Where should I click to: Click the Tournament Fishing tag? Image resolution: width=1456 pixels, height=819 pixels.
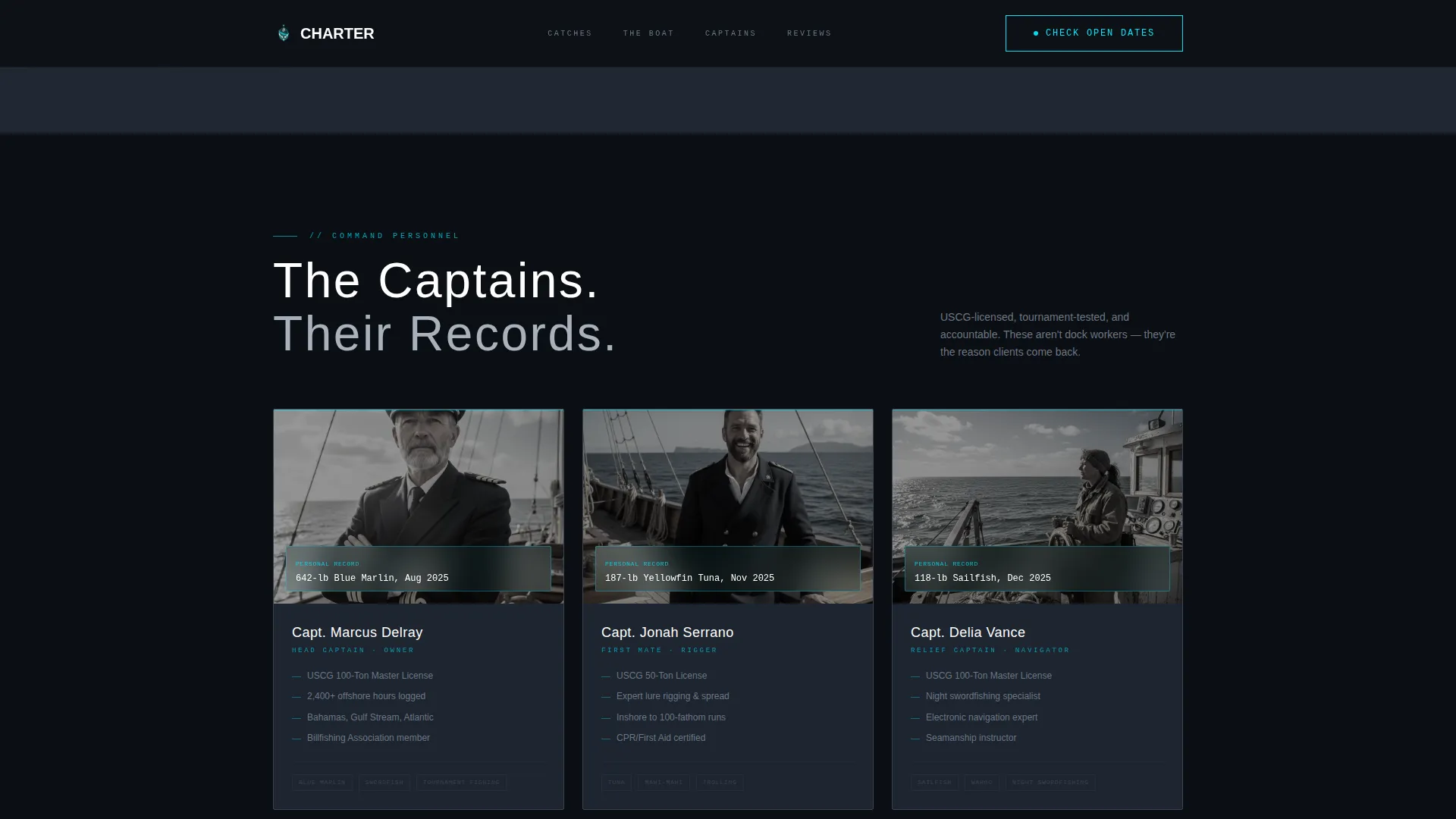click(x=462, y=783)
